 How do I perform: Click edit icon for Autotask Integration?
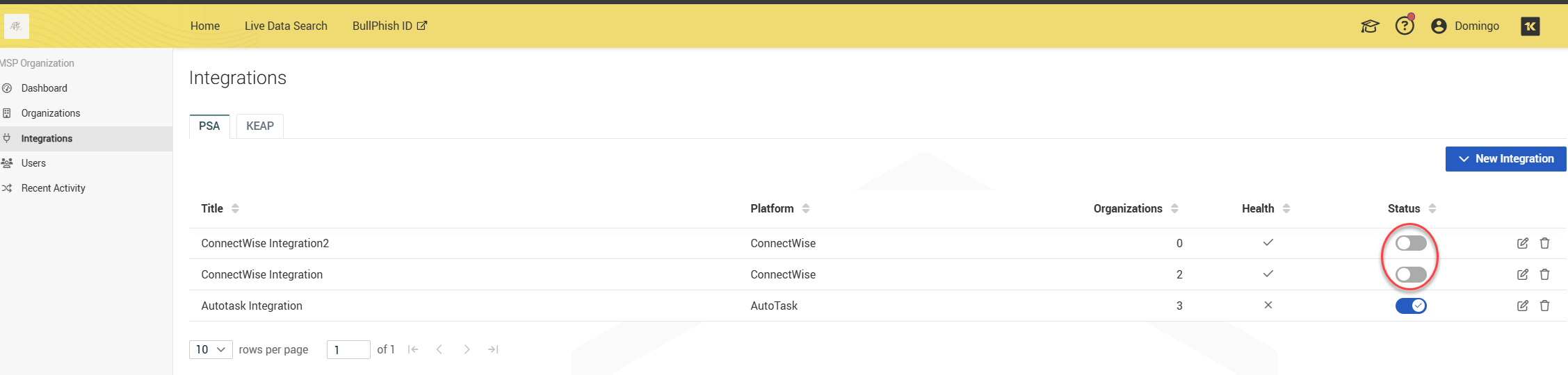(1522, 306)
